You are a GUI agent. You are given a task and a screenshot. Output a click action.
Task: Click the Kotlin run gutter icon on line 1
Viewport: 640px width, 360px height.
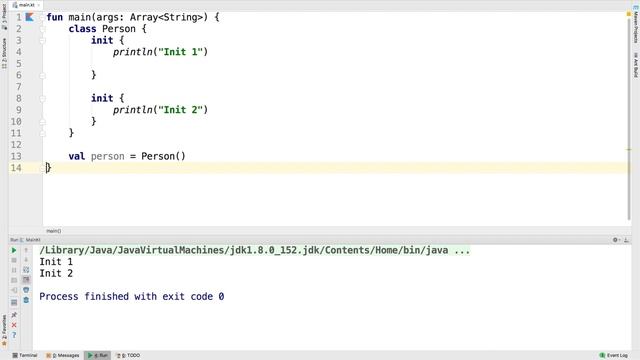29,17
